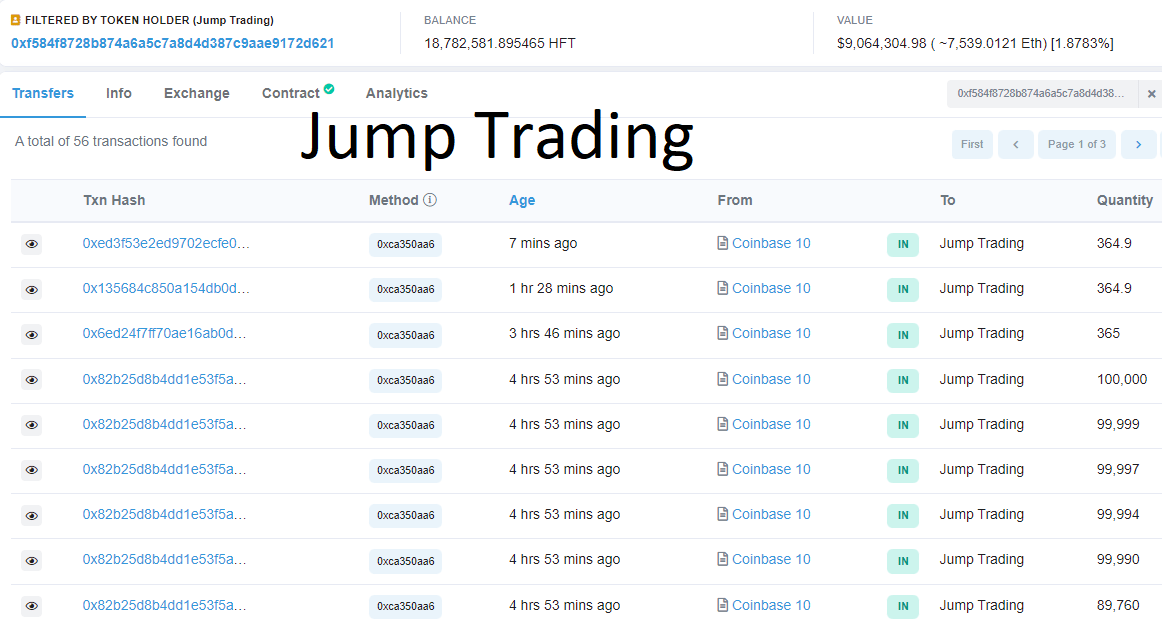Select Jump Trading in the 99,990 row
This screenshot has height=628, width=1162.
pyautogui.click(x=982, y=560)
